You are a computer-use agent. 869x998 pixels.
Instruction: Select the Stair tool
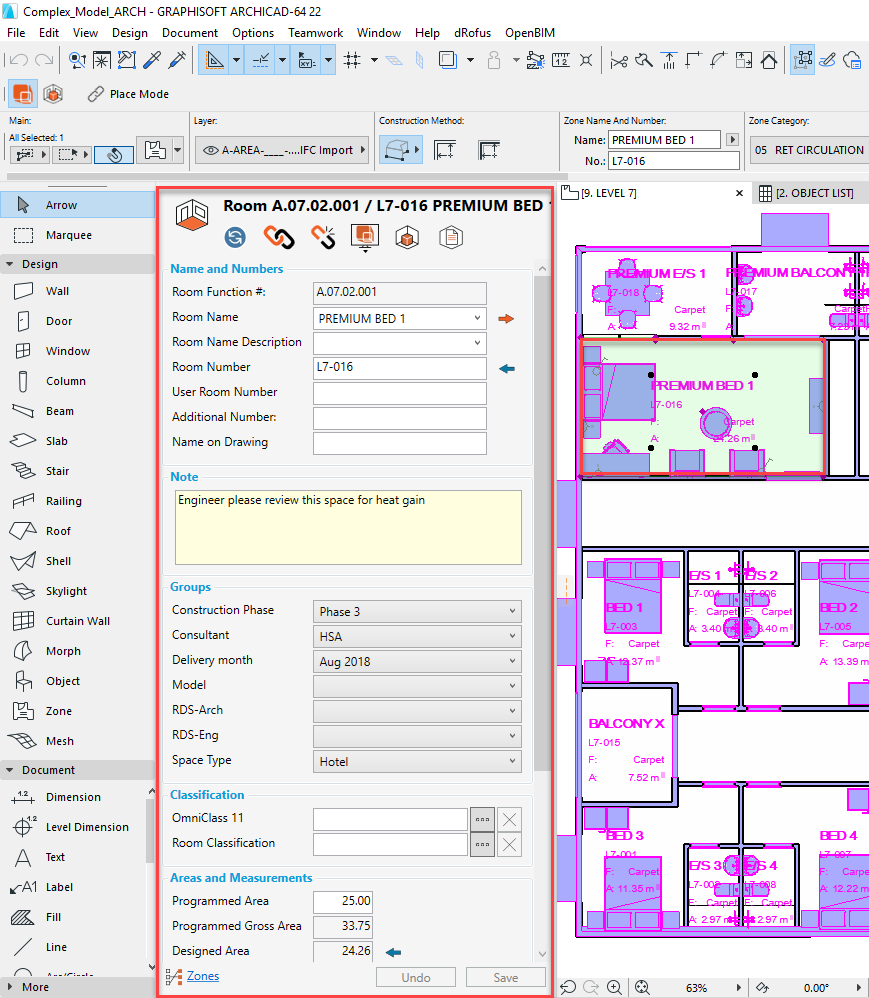[57, 471]
